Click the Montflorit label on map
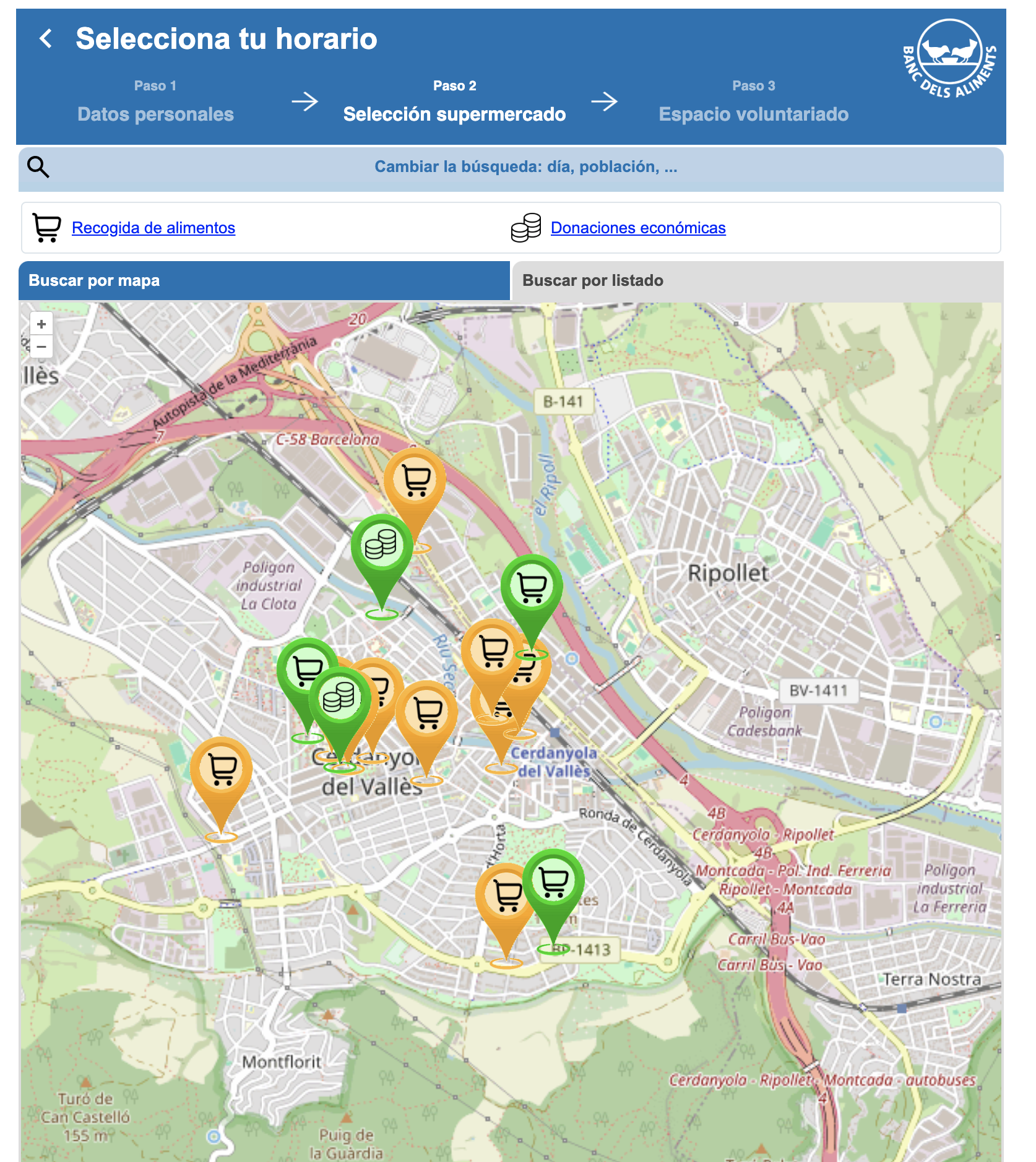The width and height of the screenshot is (1036, 1162). [282, 1062]
